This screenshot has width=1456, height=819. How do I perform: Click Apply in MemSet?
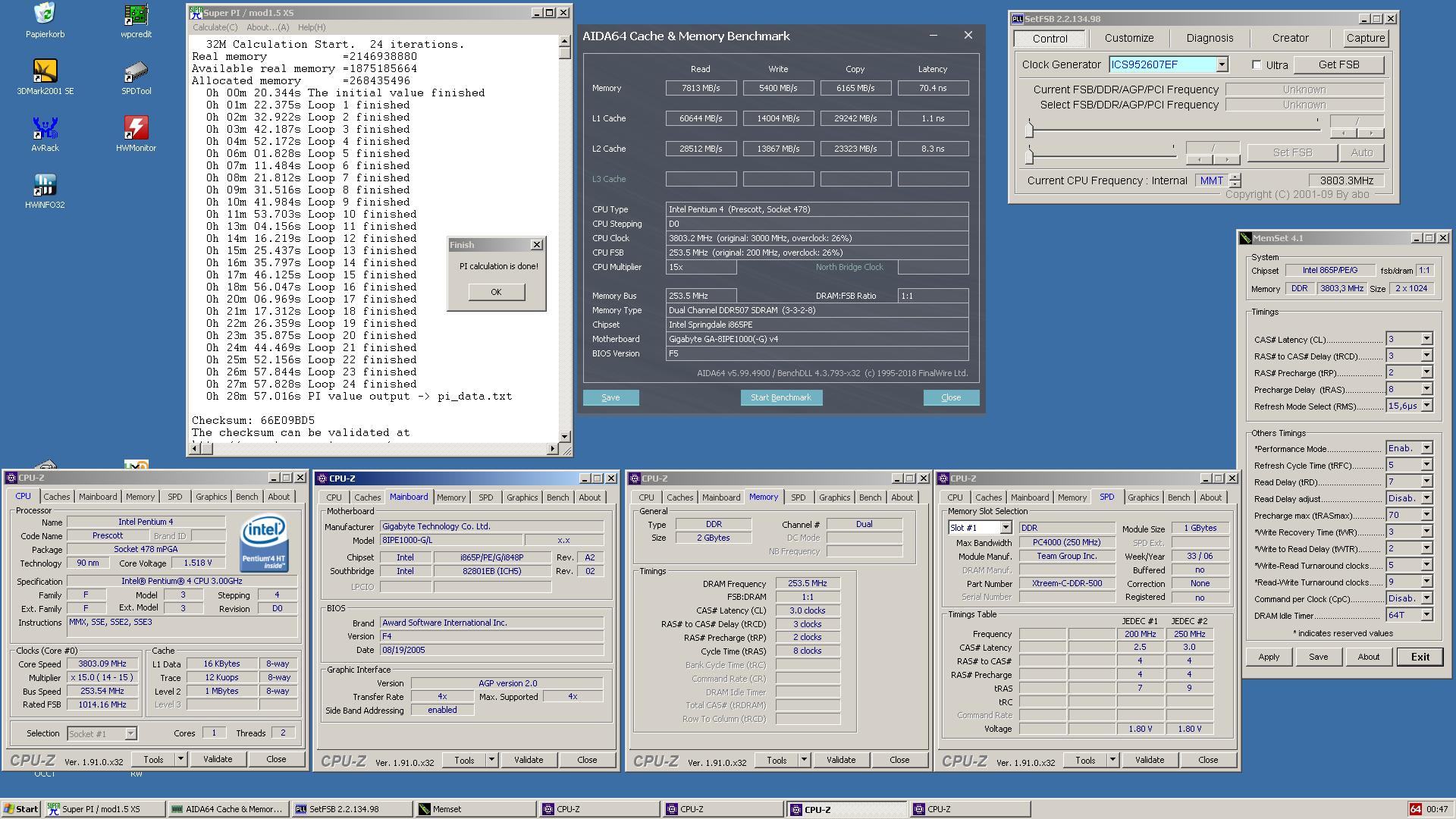click(1269, 657)
